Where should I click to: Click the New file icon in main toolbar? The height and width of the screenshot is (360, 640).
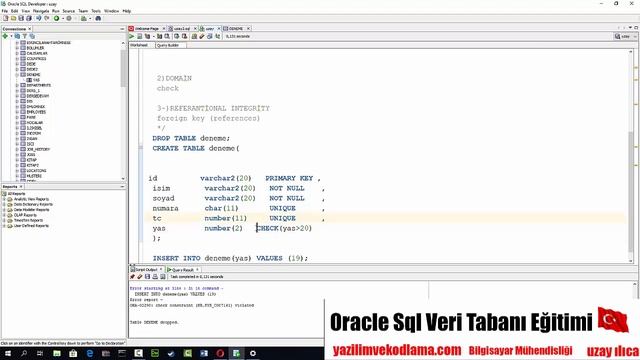(6, 18)
